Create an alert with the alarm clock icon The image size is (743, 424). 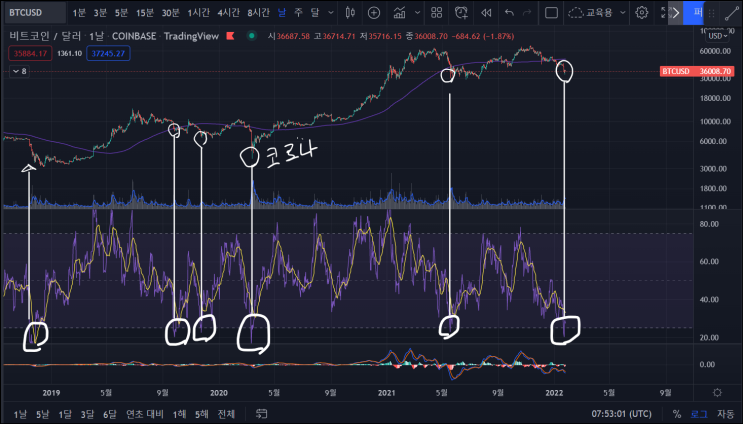tap(461, 13)
